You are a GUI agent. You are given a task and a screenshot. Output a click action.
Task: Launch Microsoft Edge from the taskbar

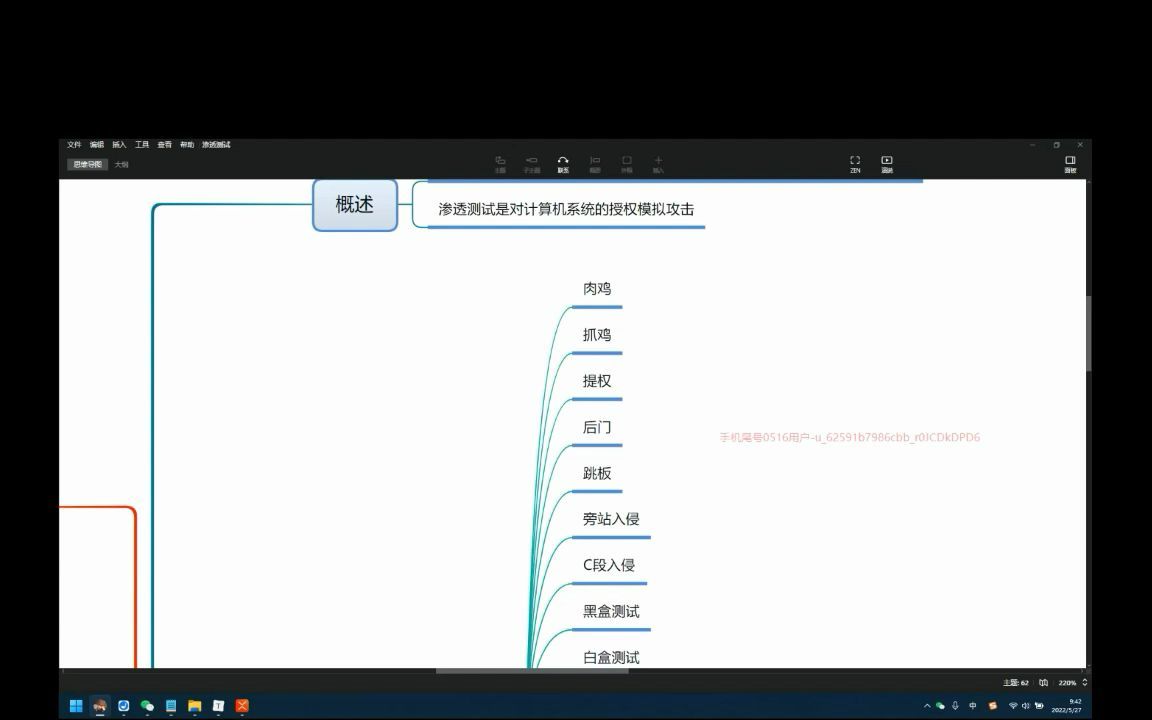click(x=122, y=706)
